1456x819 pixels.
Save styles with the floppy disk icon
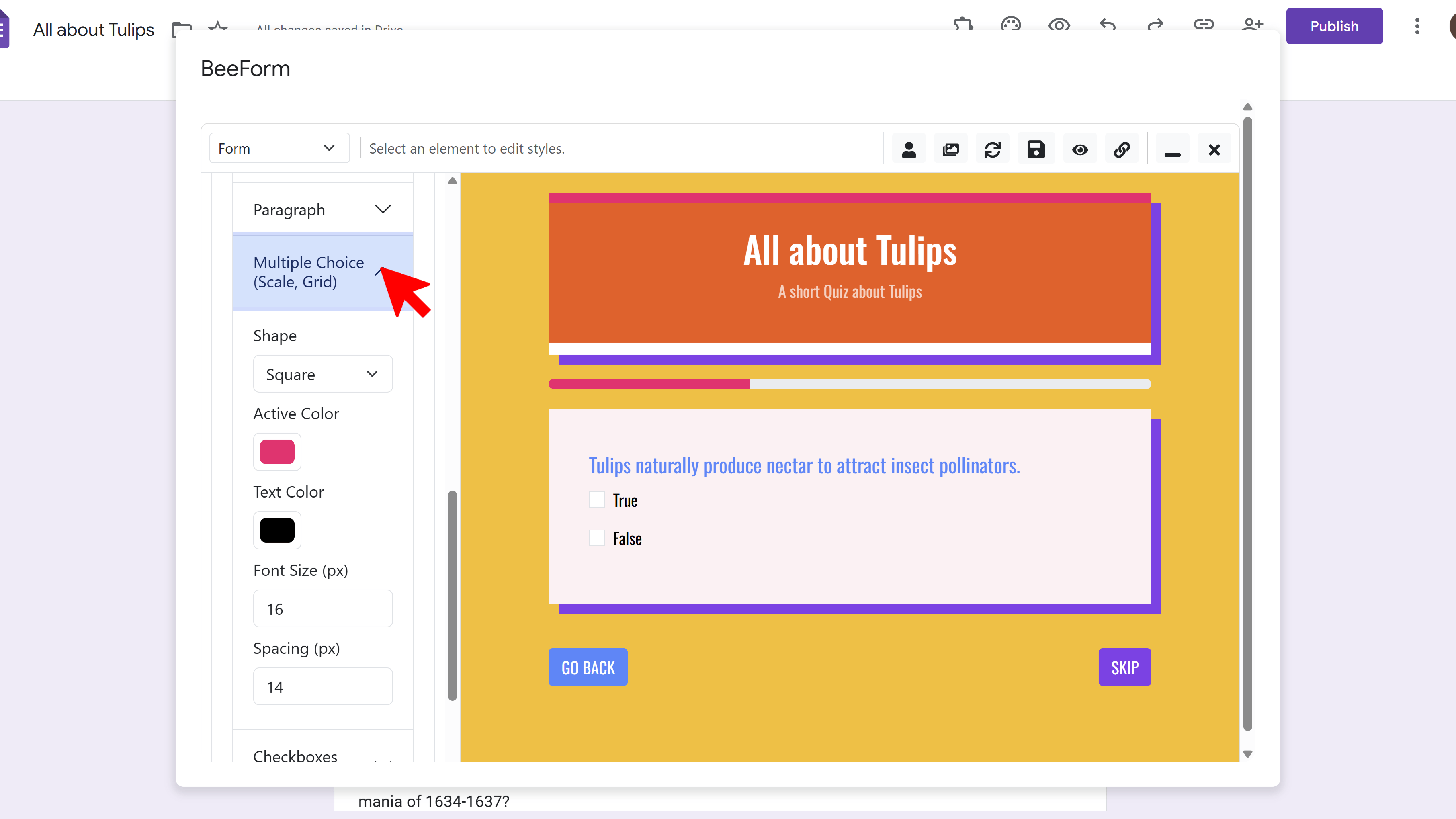pyautogui.click(x=1036, y=149)
